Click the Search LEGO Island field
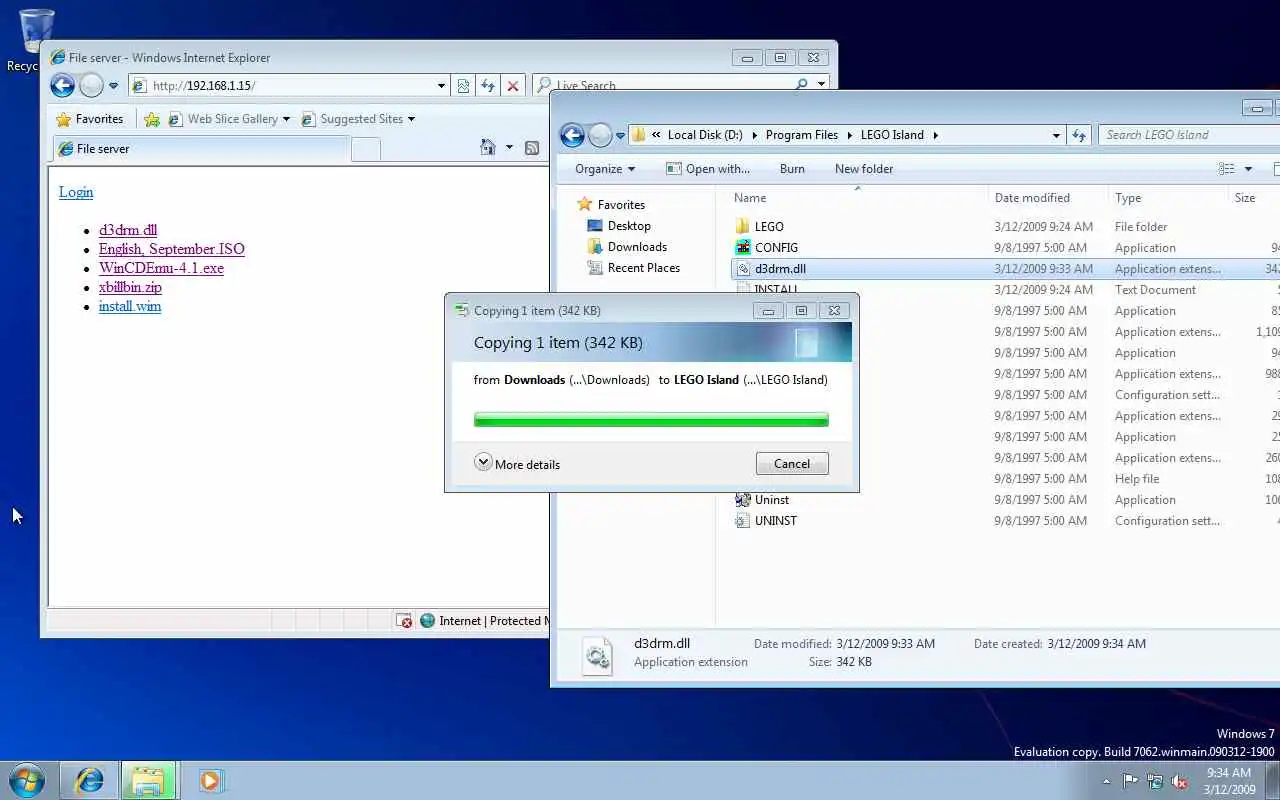 coord(1188,135)
